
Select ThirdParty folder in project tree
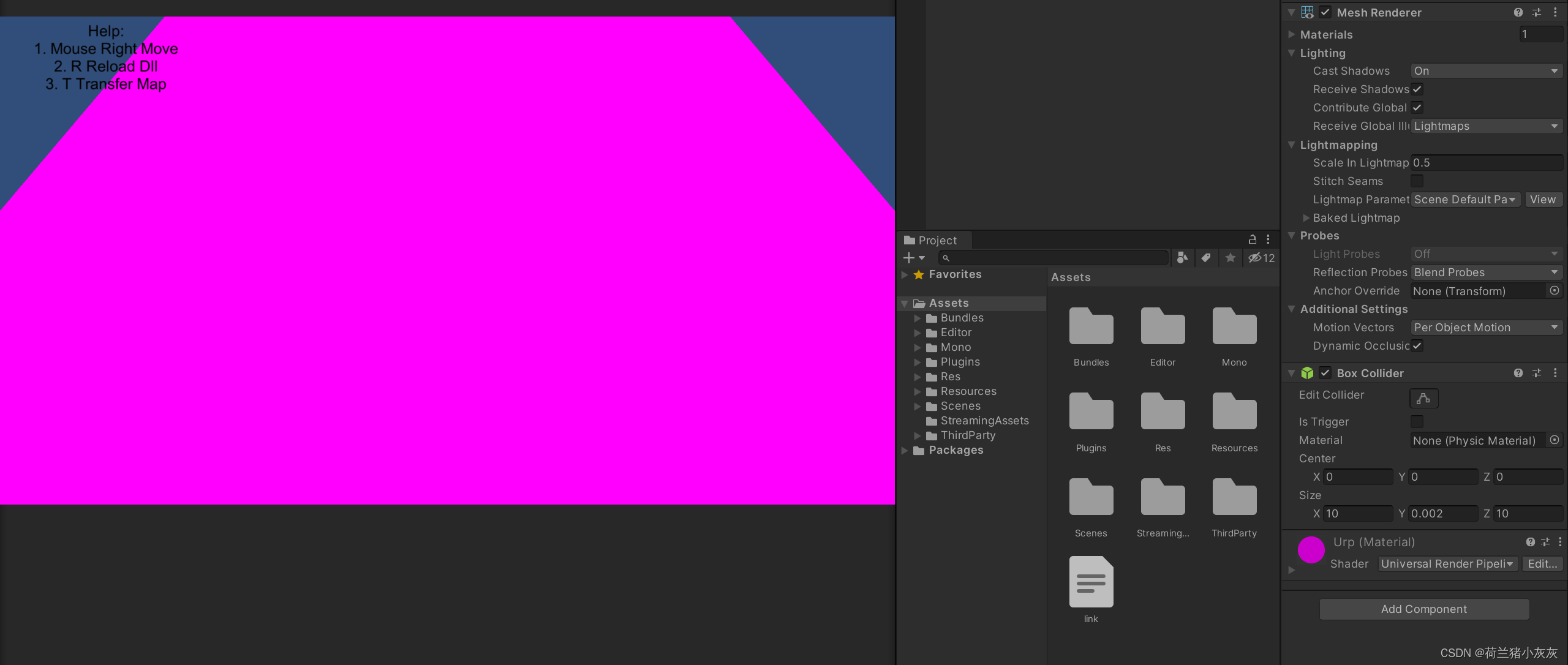[x=968, y=435]
